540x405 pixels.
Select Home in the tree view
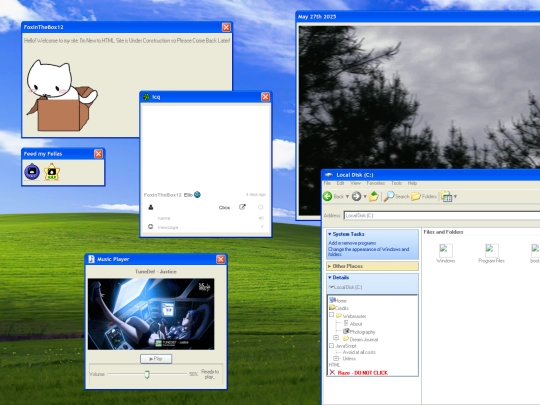pyautogui.click(x=338, y=300)
